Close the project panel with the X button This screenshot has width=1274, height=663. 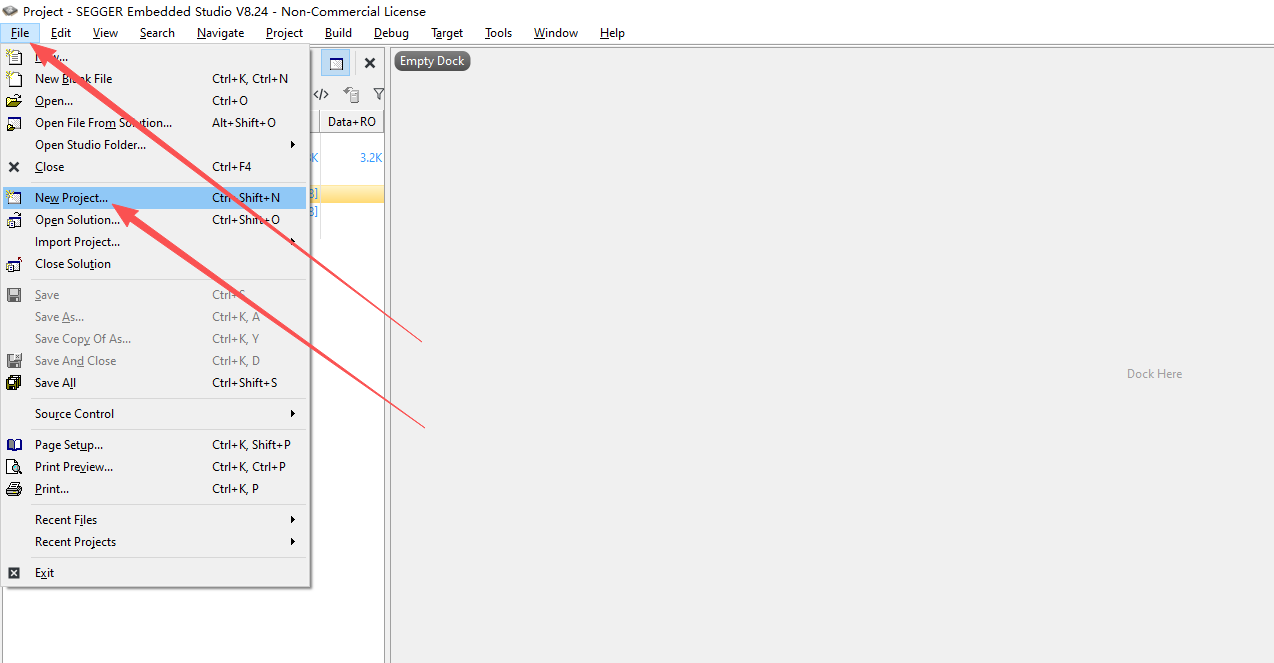tap(369, 63)
